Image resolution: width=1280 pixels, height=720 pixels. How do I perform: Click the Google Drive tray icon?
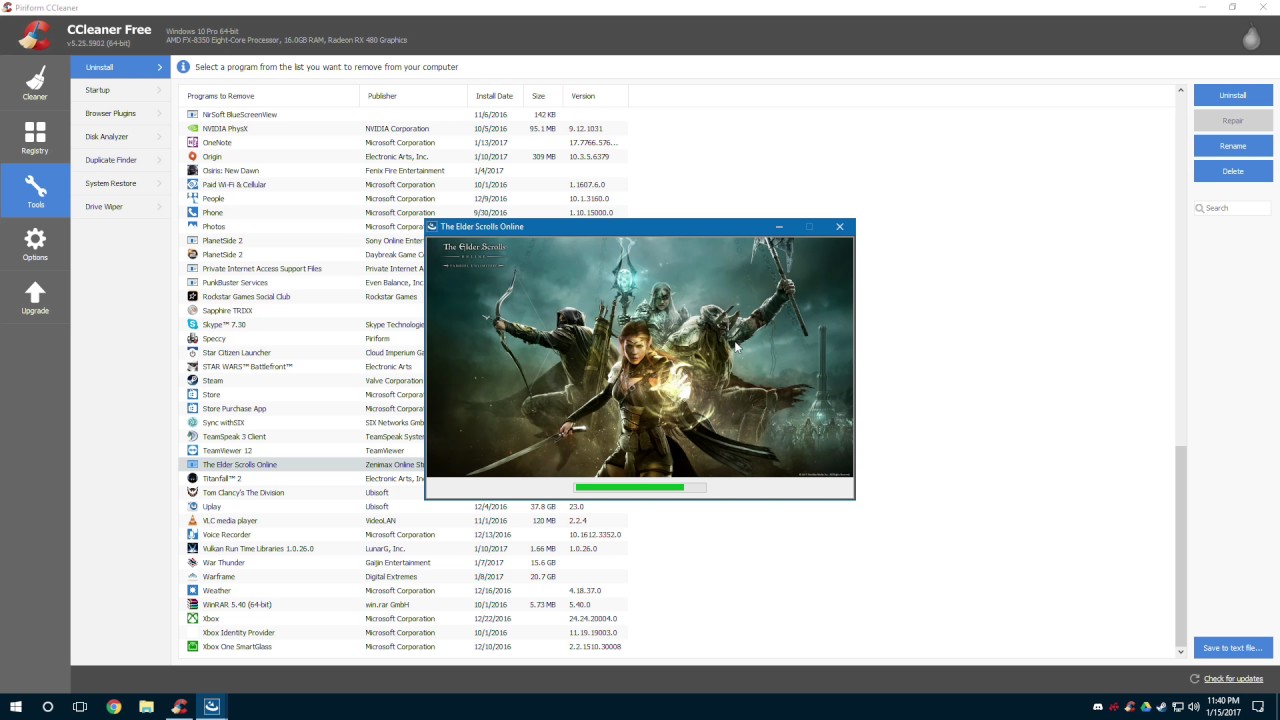[1146, 707]
